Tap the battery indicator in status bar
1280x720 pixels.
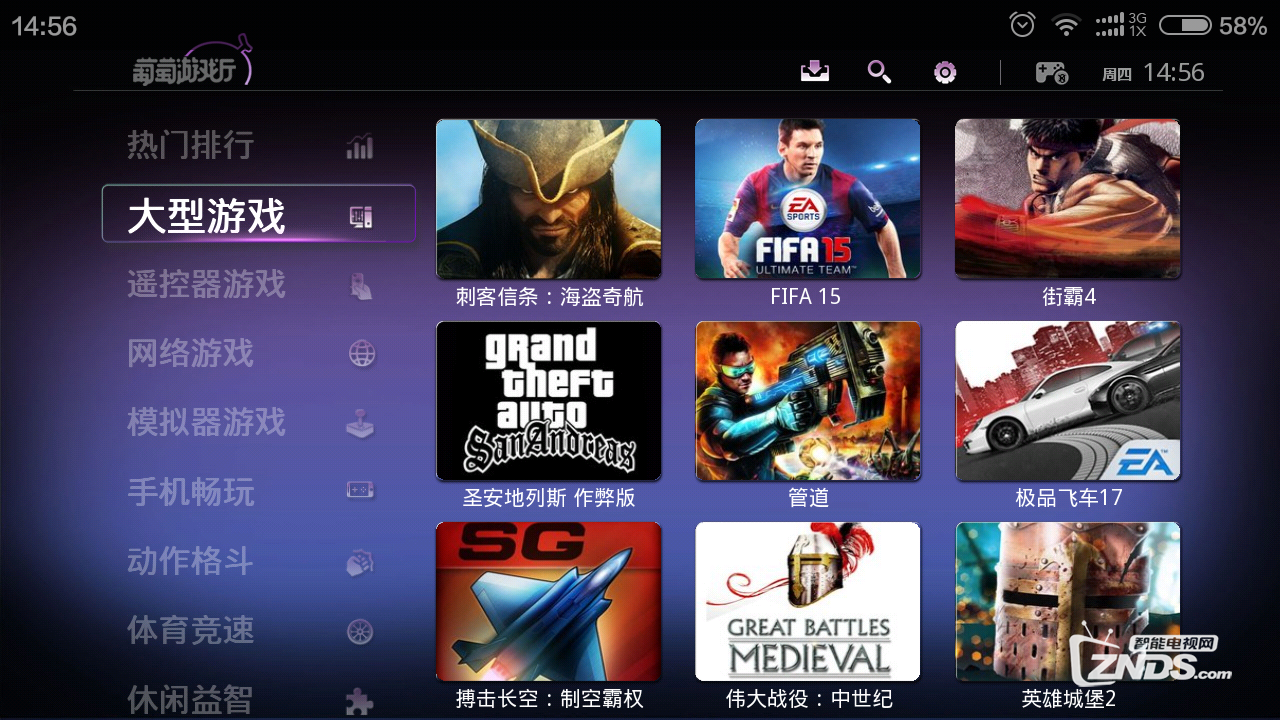pos(1186,25)
